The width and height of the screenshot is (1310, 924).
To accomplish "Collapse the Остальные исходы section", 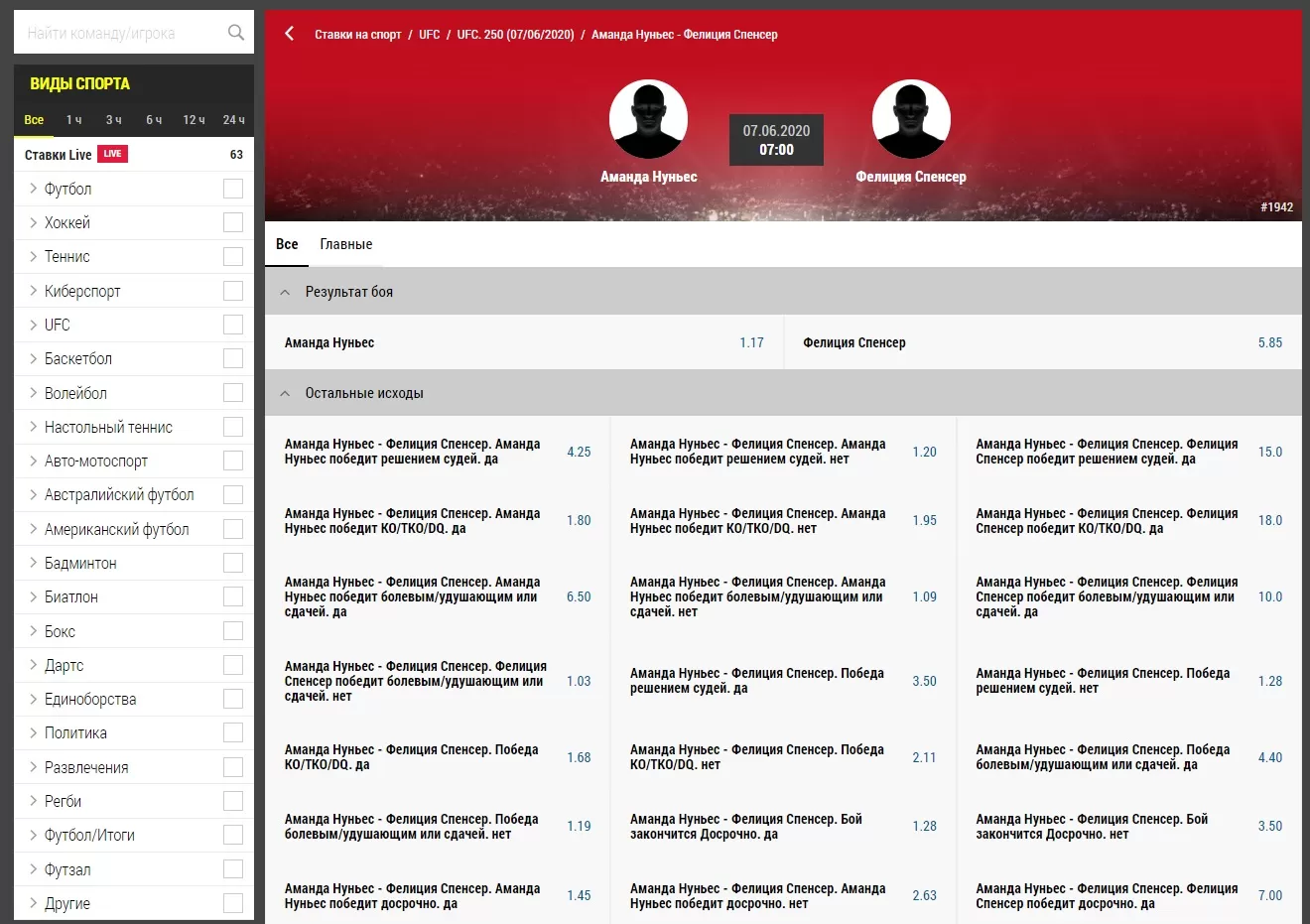I will (x=286, y=393).
